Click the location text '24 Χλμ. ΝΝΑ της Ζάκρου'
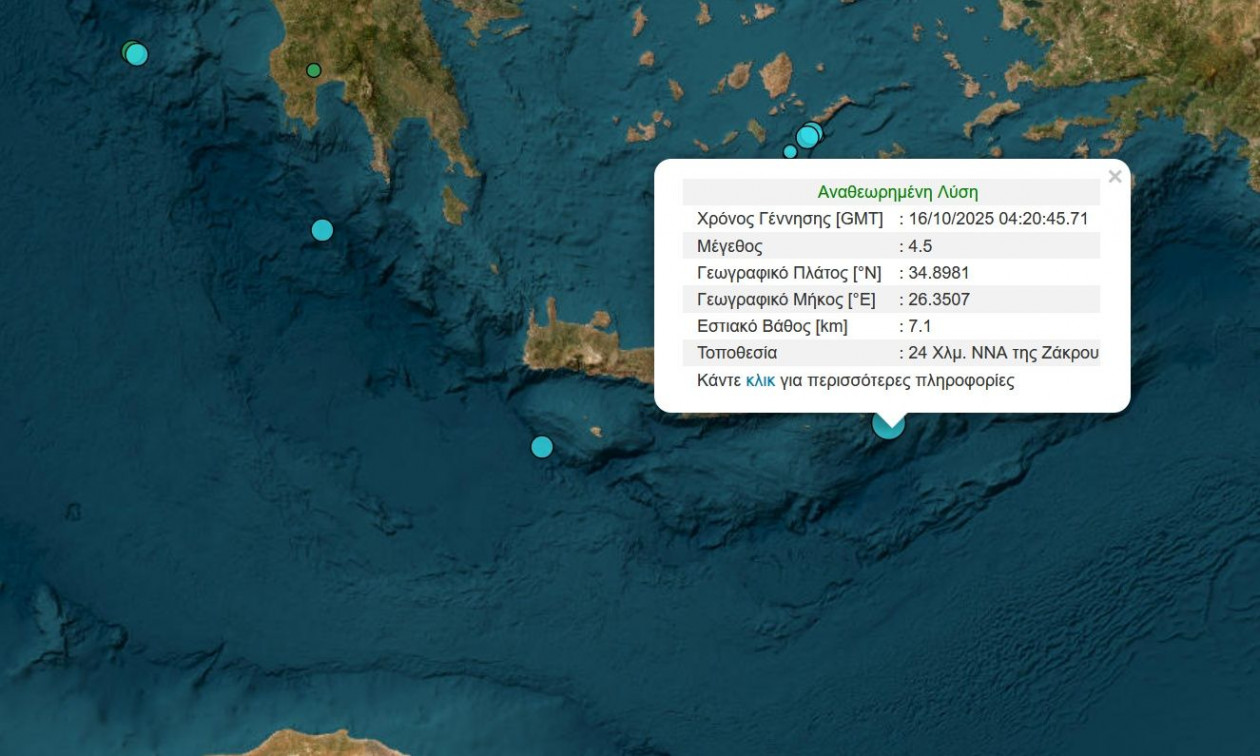Viewport: 1260px width, 756px height. [x=1003, y=353]
